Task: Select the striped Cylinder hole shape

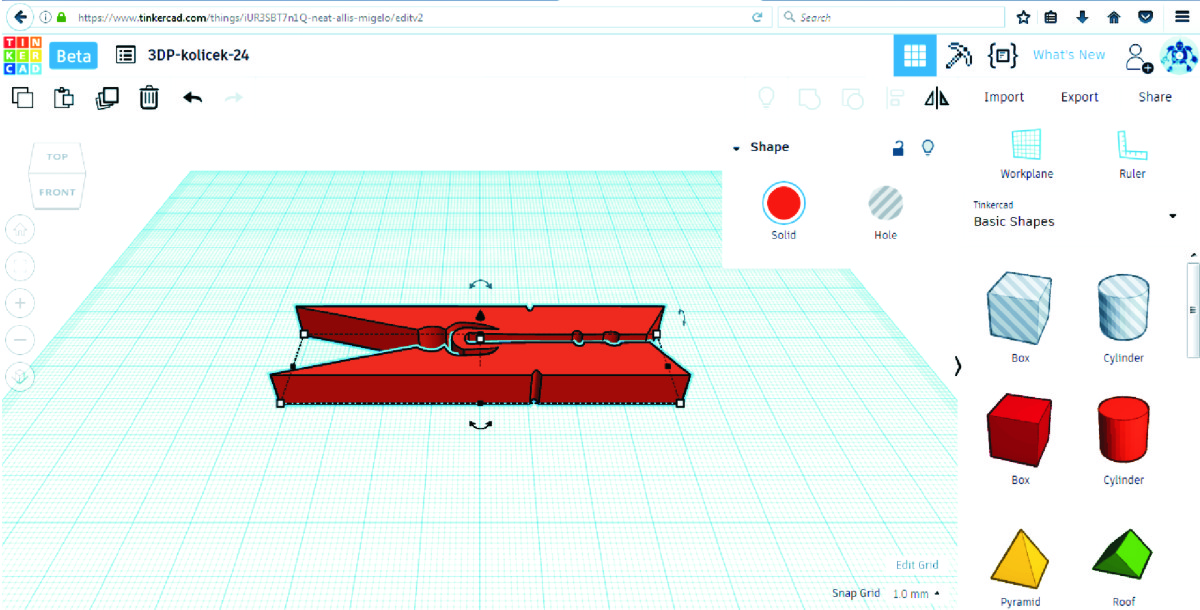Action: tap(1124, 309)
